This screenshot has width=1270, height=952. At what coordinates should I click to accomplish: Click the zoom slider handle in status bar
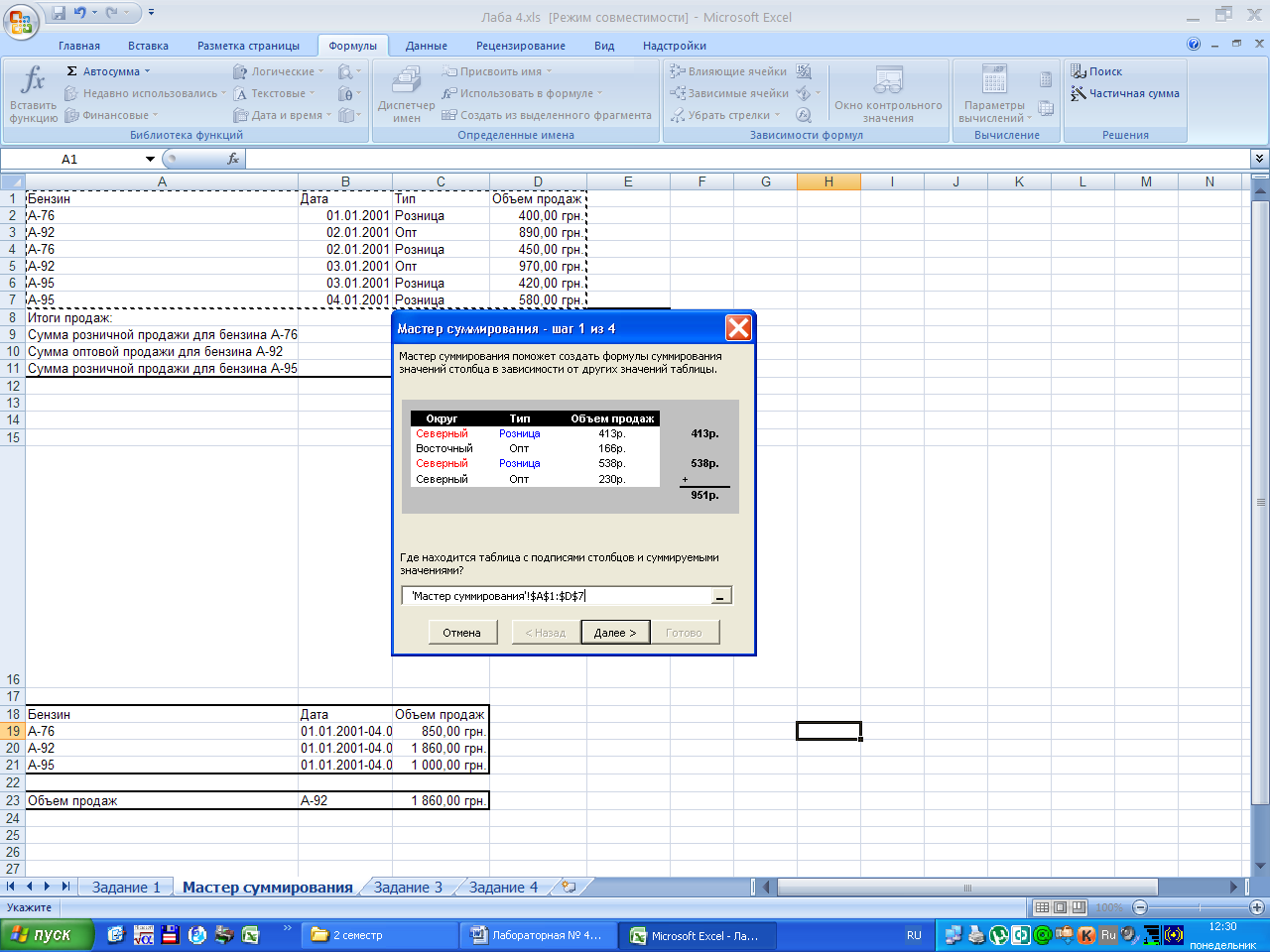coord(1198,907)
